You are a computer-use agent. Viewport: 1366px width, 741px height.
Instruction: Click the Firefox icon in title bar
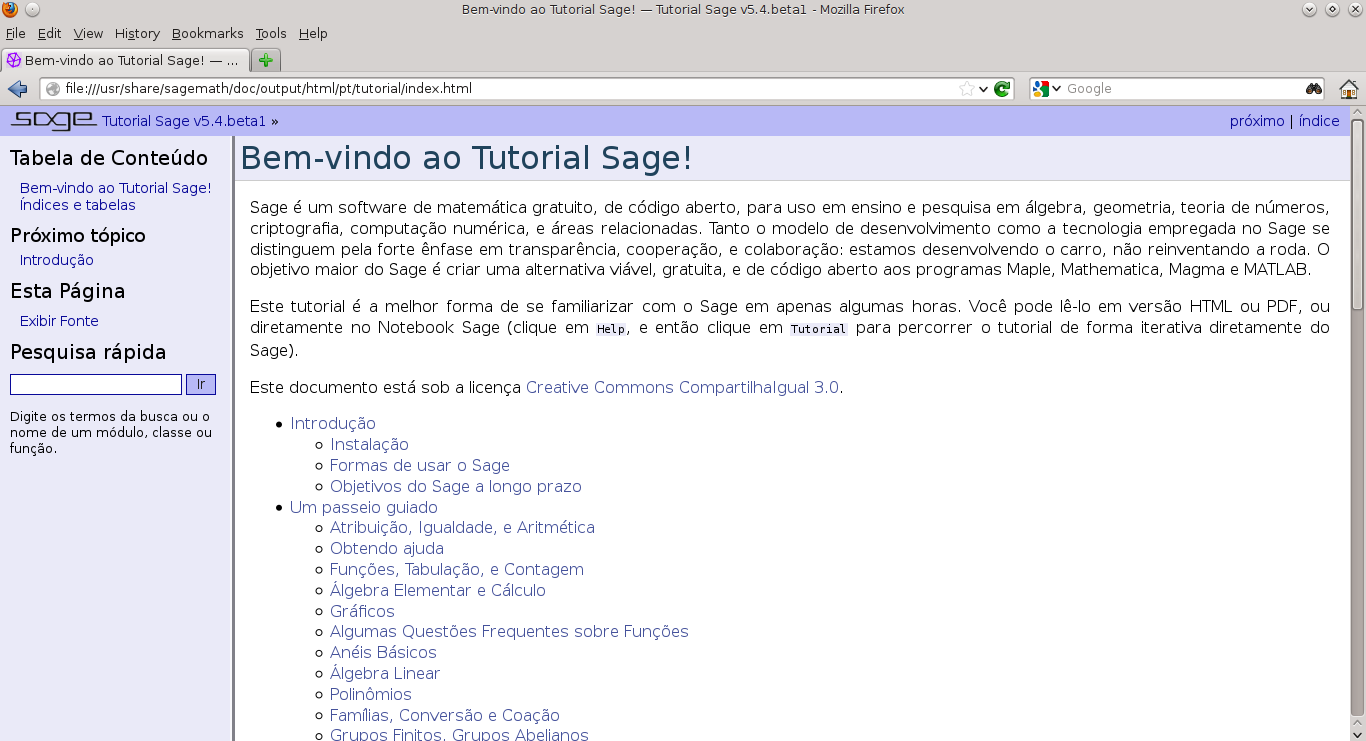(x=10, y=9)
